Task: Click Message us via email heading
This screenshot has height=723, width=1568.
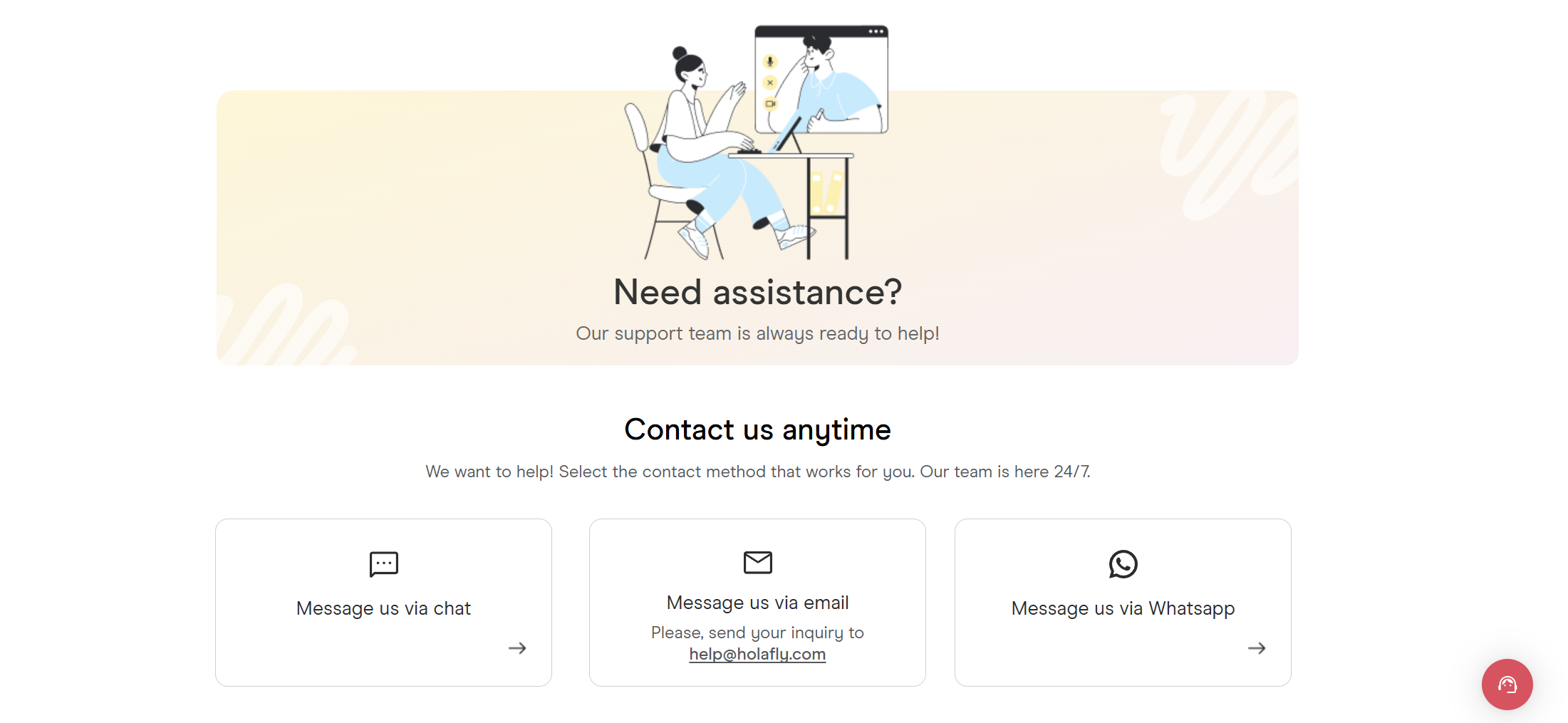Action: [x=757, y=603]
